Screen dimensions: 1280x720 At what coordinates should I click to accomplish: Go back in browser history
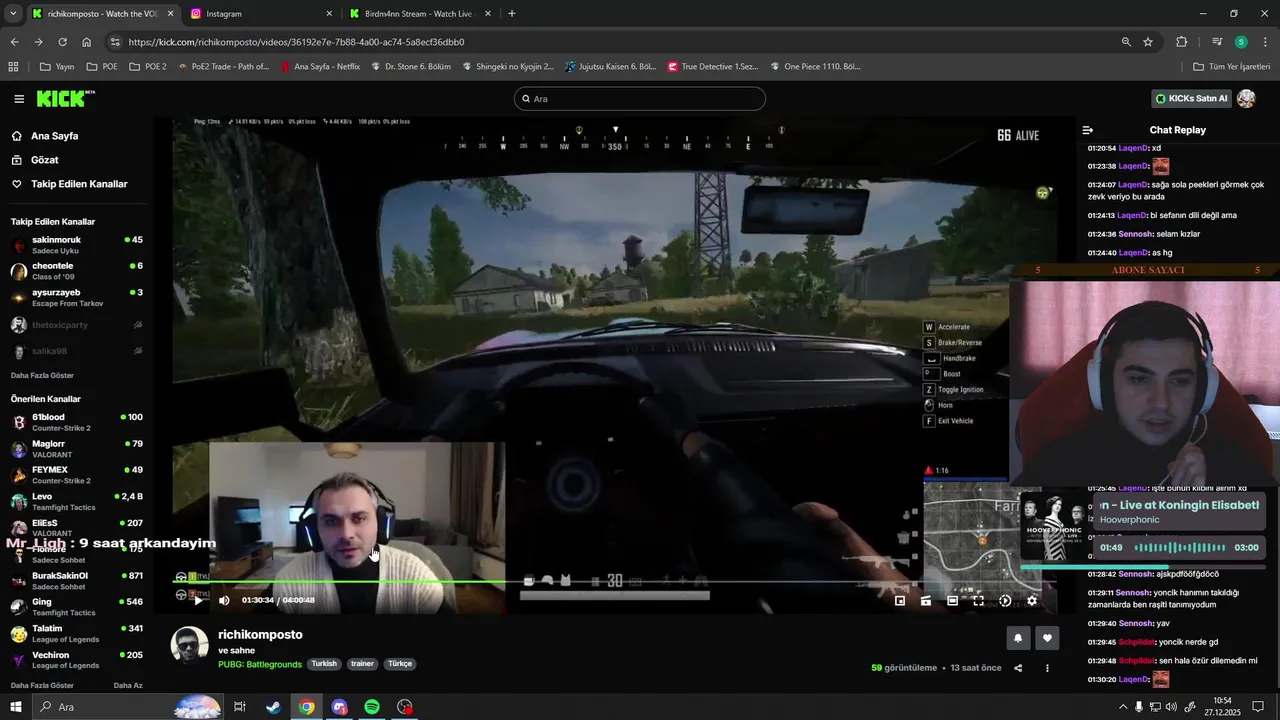point(14,42)
